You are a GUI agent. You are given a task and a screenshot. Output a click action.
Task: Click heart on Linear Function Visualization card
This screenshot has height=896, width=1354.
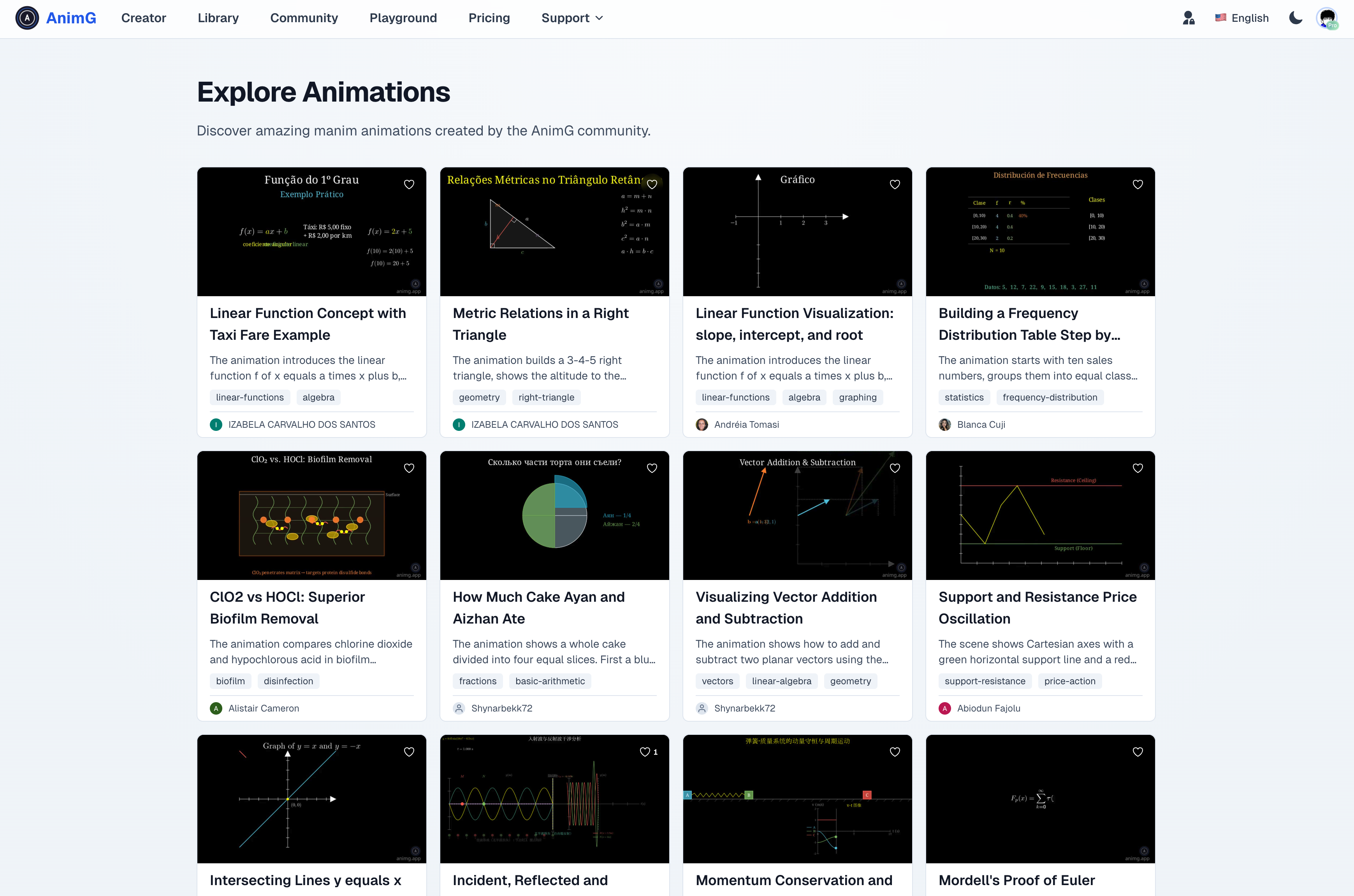click(895, 184)
